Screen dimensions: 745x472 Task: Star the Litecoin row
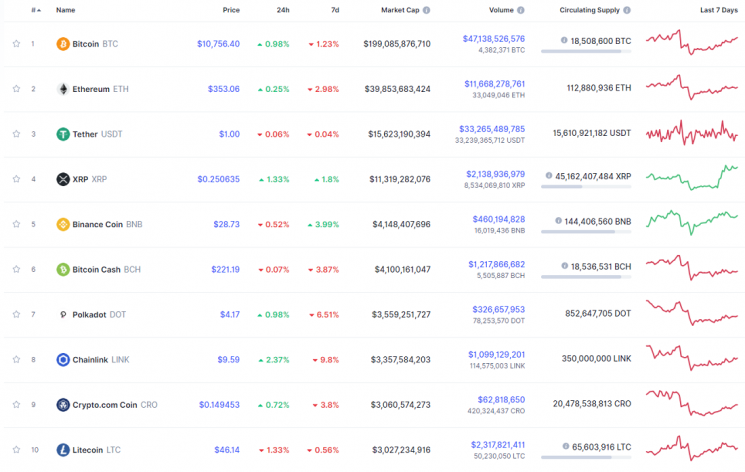[16, 450]
